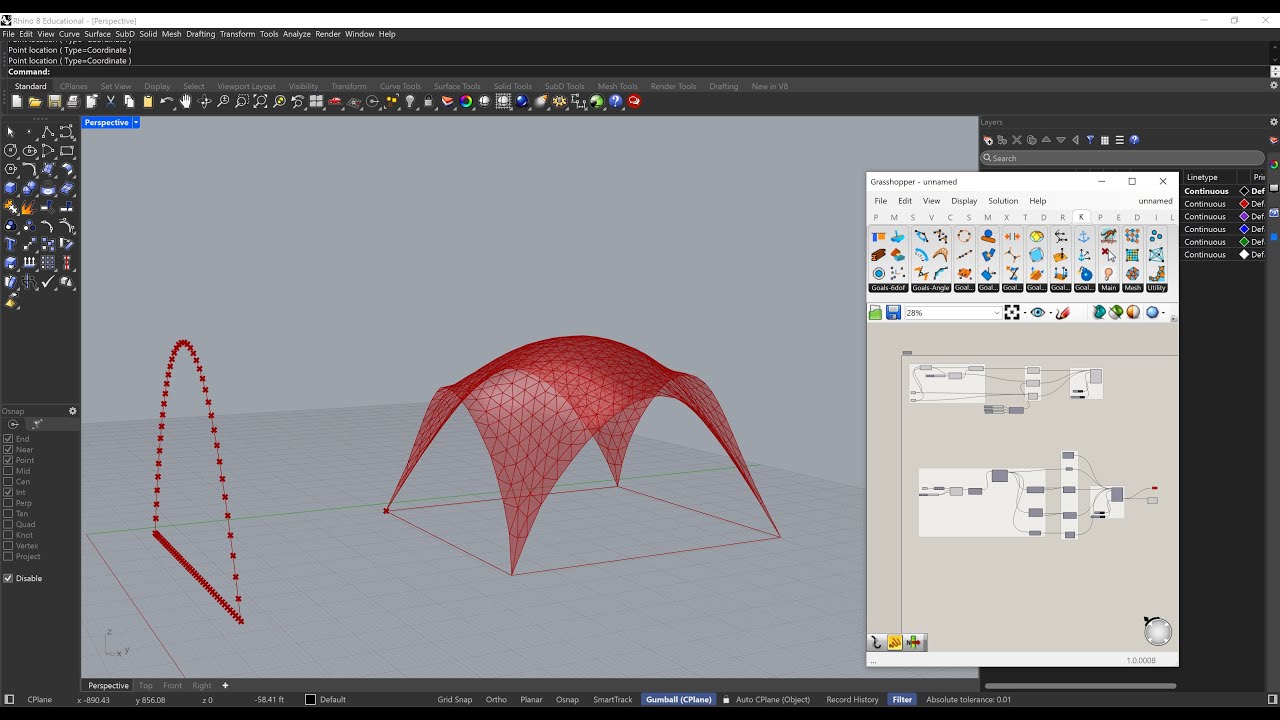Image resolution: width=1280 pixels, height=720 pixels.
Task: Open the Curve menu in Rhino
Action: pos(69,34)
